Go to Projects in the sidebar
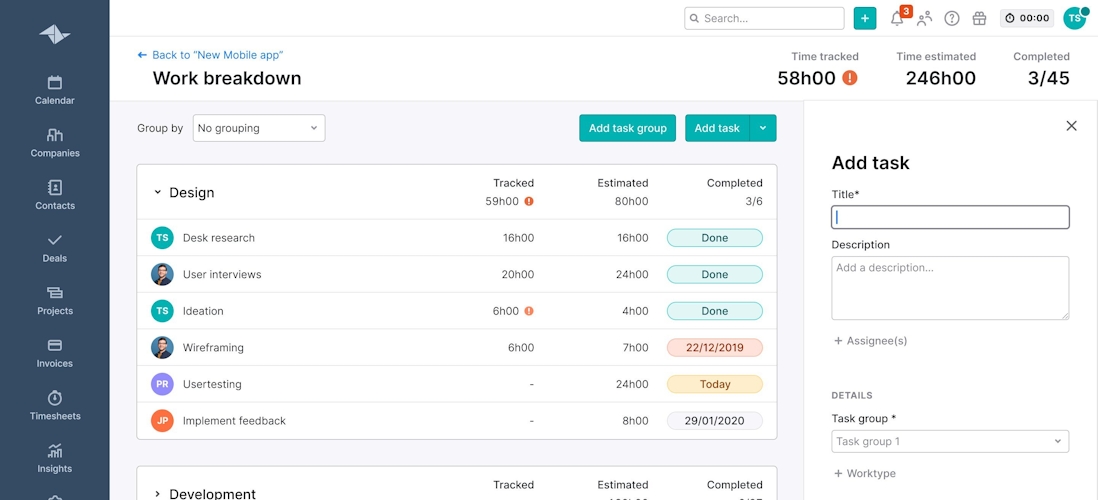 (x=55, y=300)
